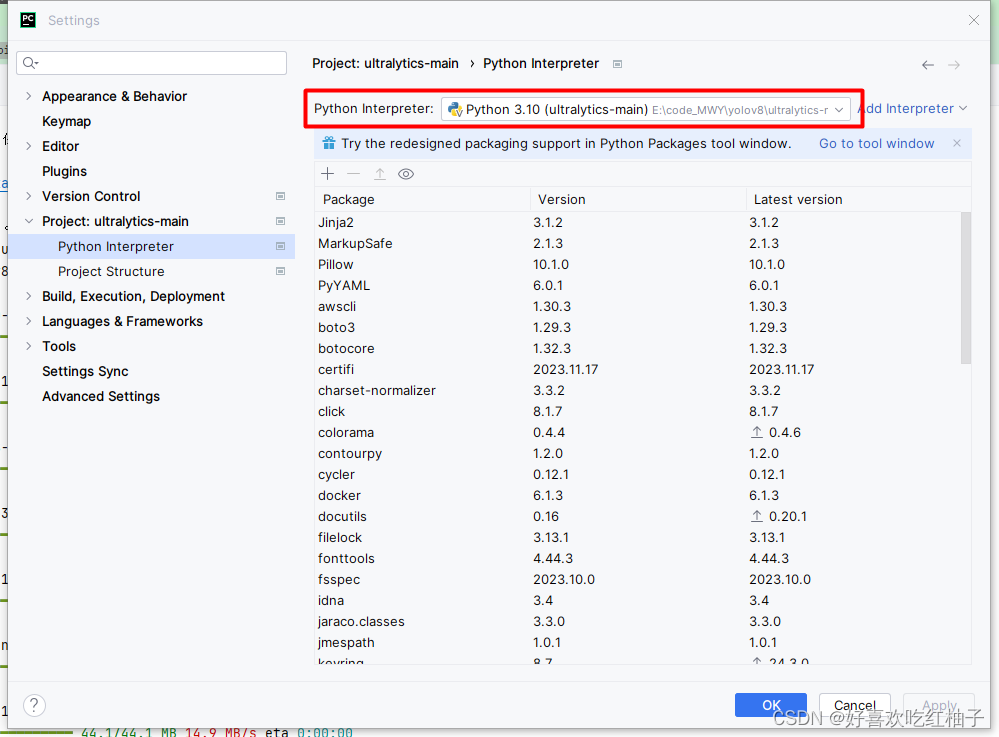The height and width of the screenshot is (737, 999).
Task: Expand Build, Execution, Deployment section
Action: point(28,296)
